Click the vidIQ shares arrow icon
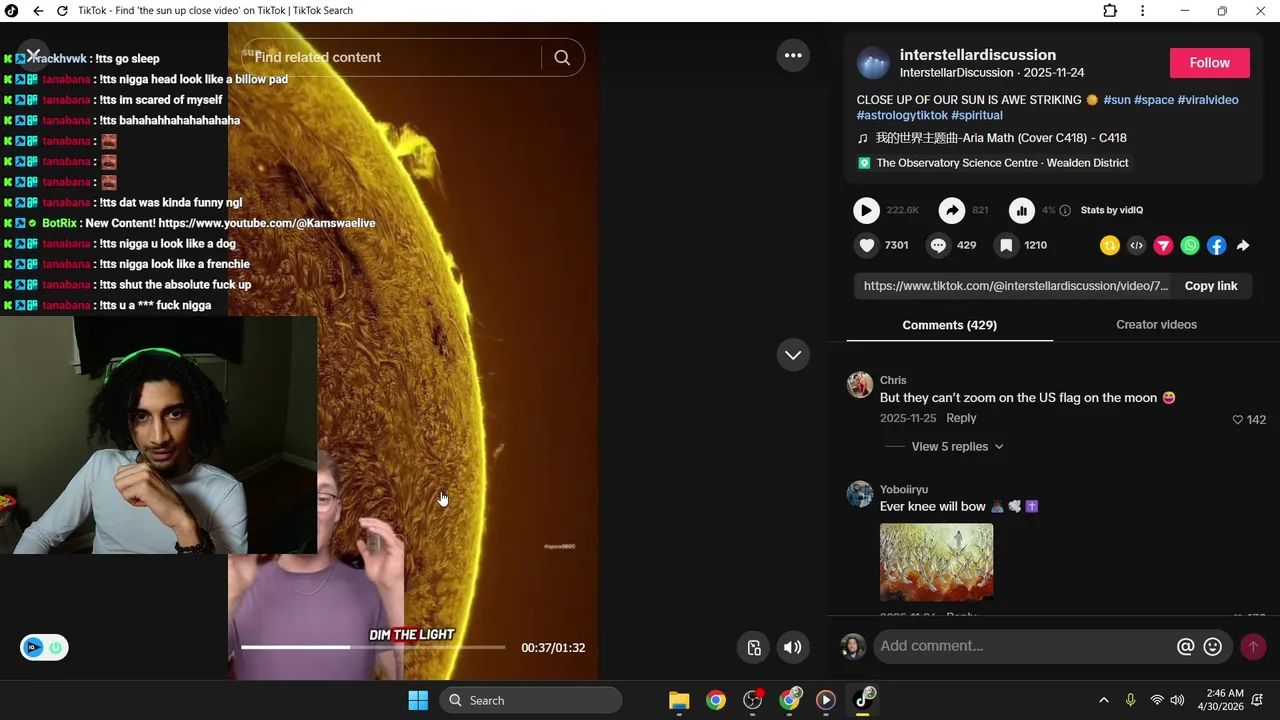The height and width of the screenshot is (720, 1280). 952,210
